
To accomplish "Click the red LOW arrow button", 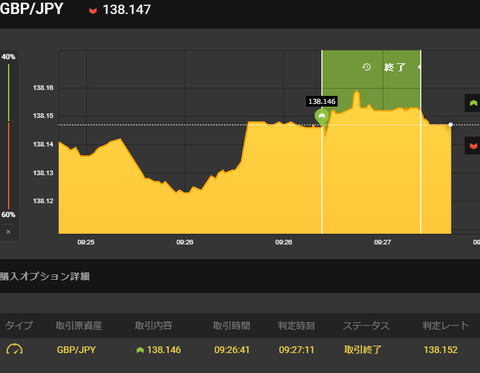I will [473, 146].
